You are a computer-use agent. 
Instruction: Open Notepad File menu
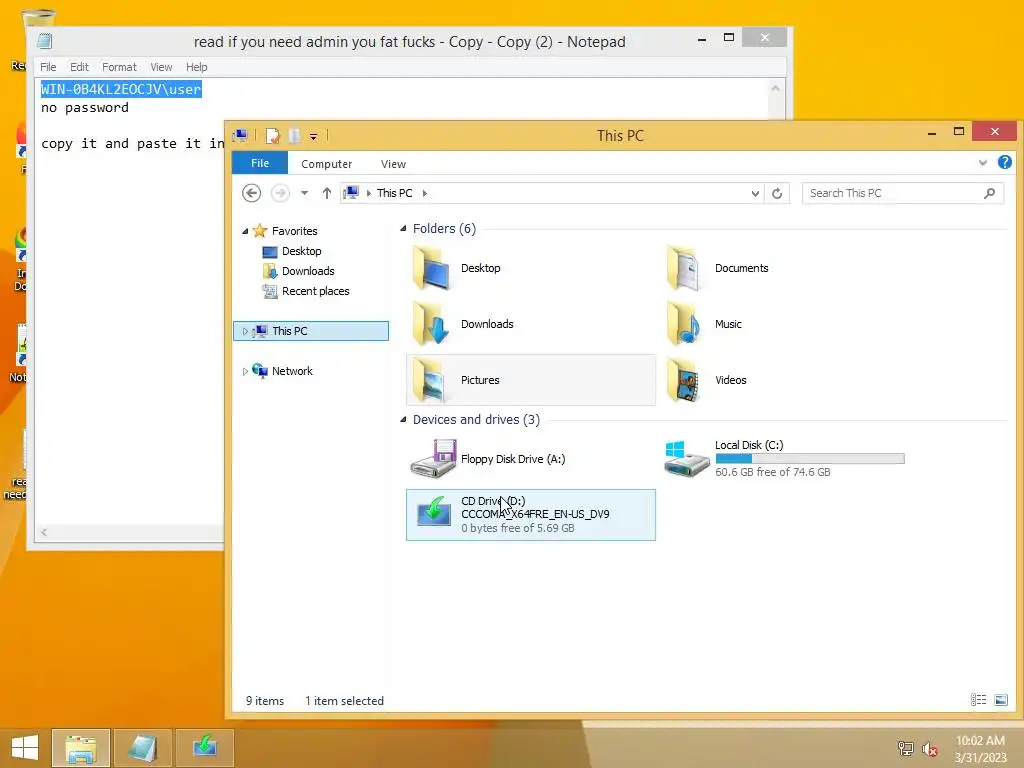48,67
